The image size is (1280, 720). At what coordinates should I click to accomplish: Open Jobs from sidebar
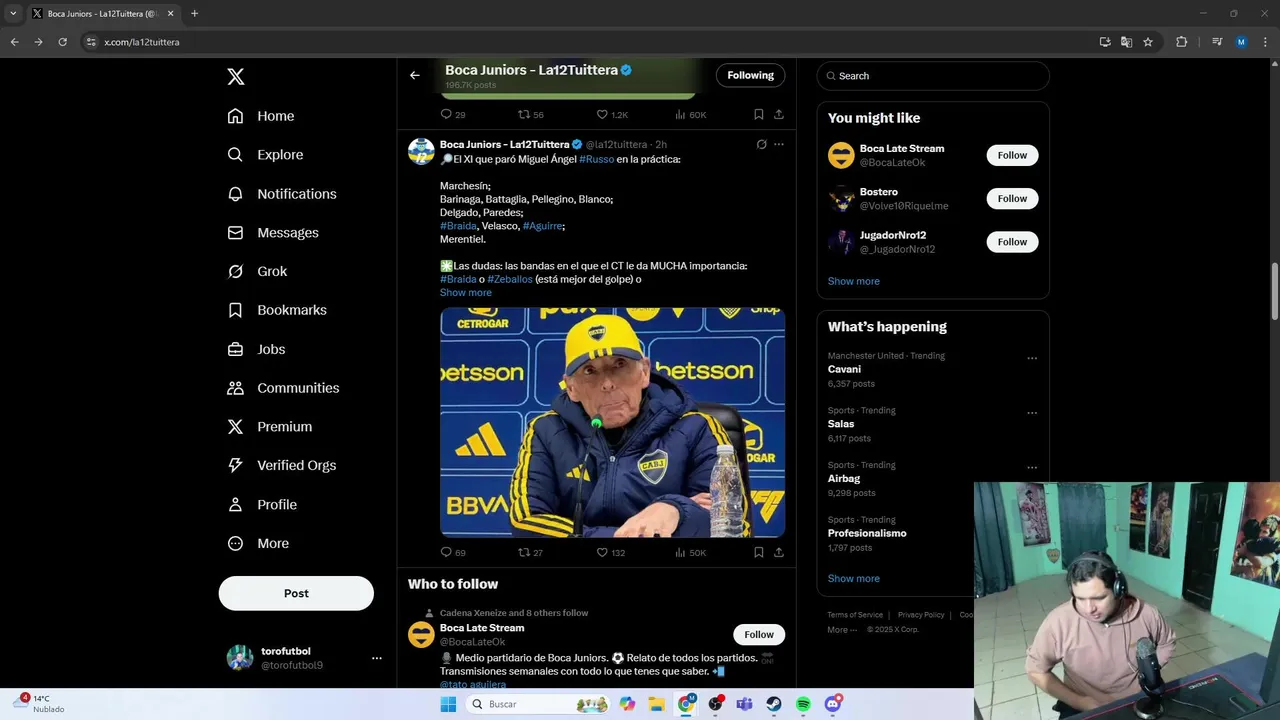click(x=256, y=349)
